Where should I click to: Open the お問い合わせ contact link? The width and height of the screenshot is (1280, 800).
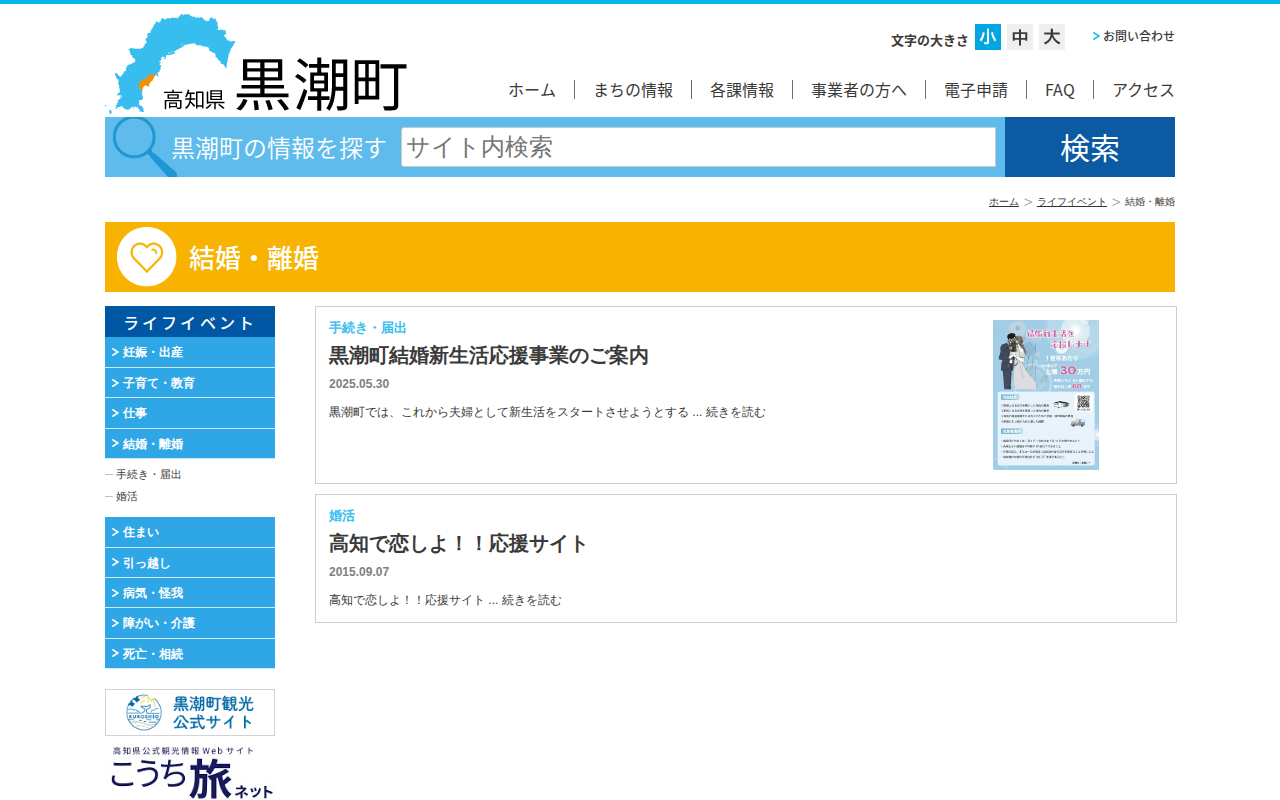tap(1134, 36)
